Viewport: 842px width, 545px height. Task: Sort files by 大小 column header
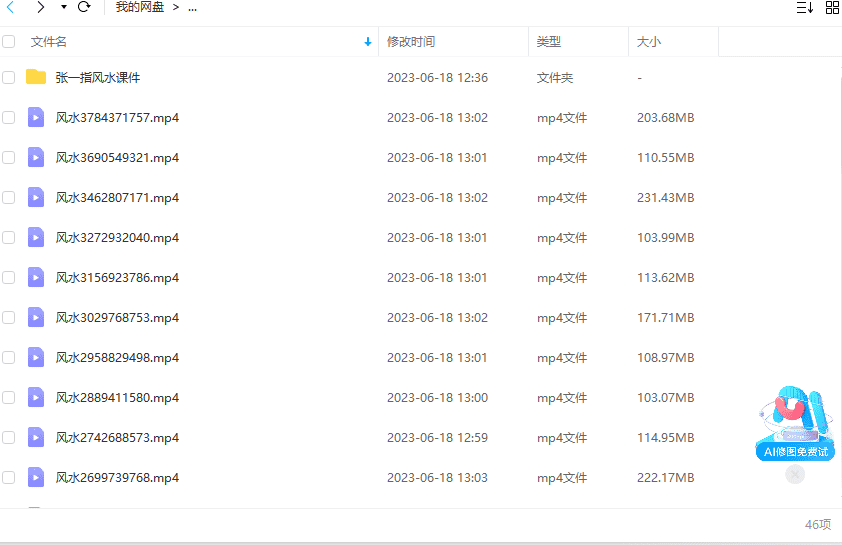point(649,42)
